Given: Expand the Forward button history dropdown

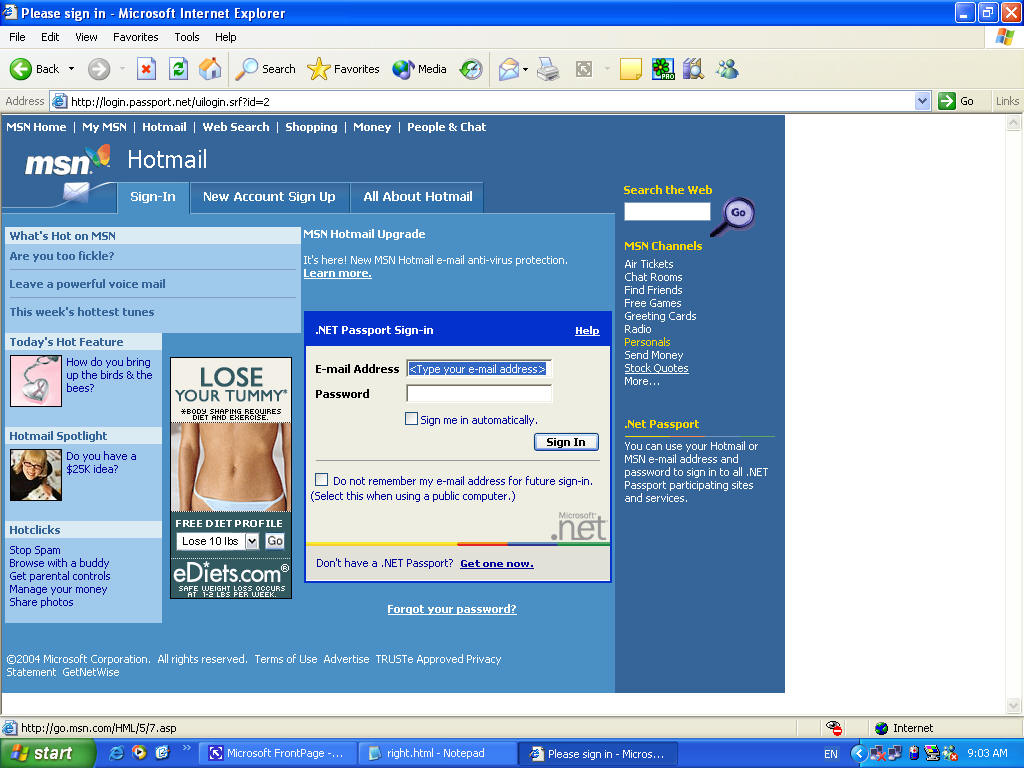Looking at the screenshot, I should (122, 69).
